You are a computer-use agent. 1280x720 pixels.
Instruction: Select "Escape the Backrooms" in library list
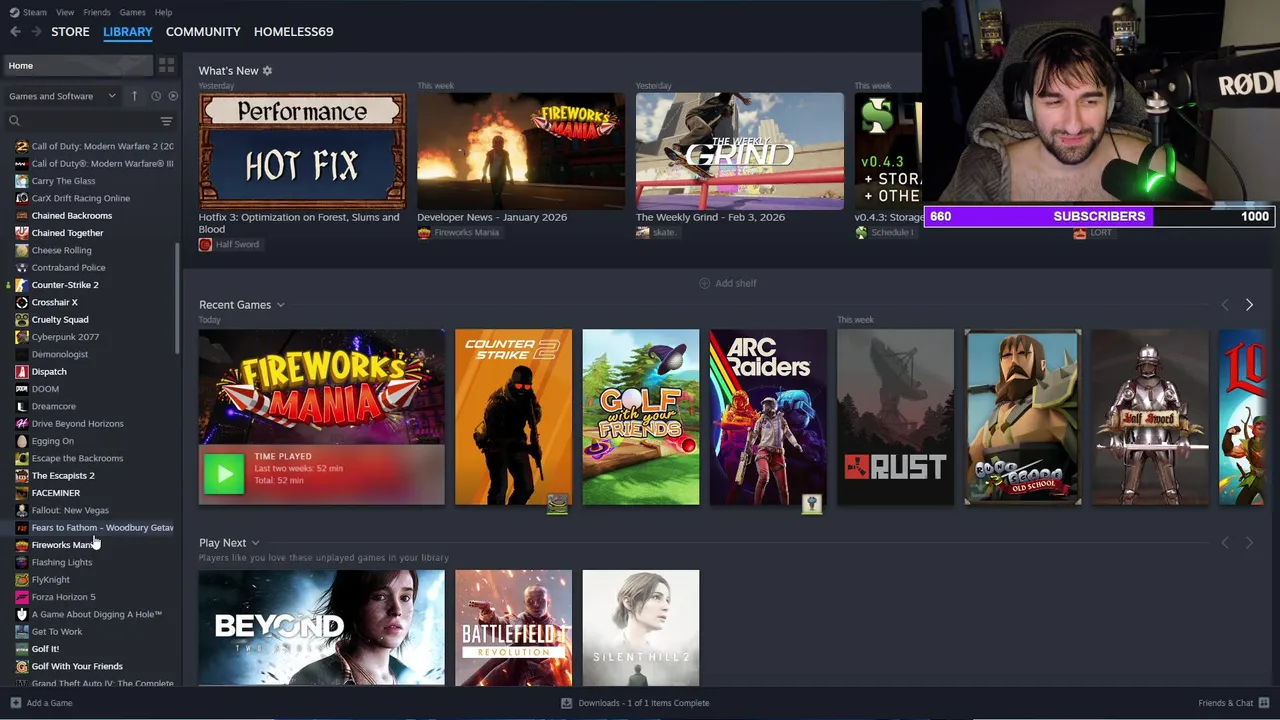(x=77, y=458)
